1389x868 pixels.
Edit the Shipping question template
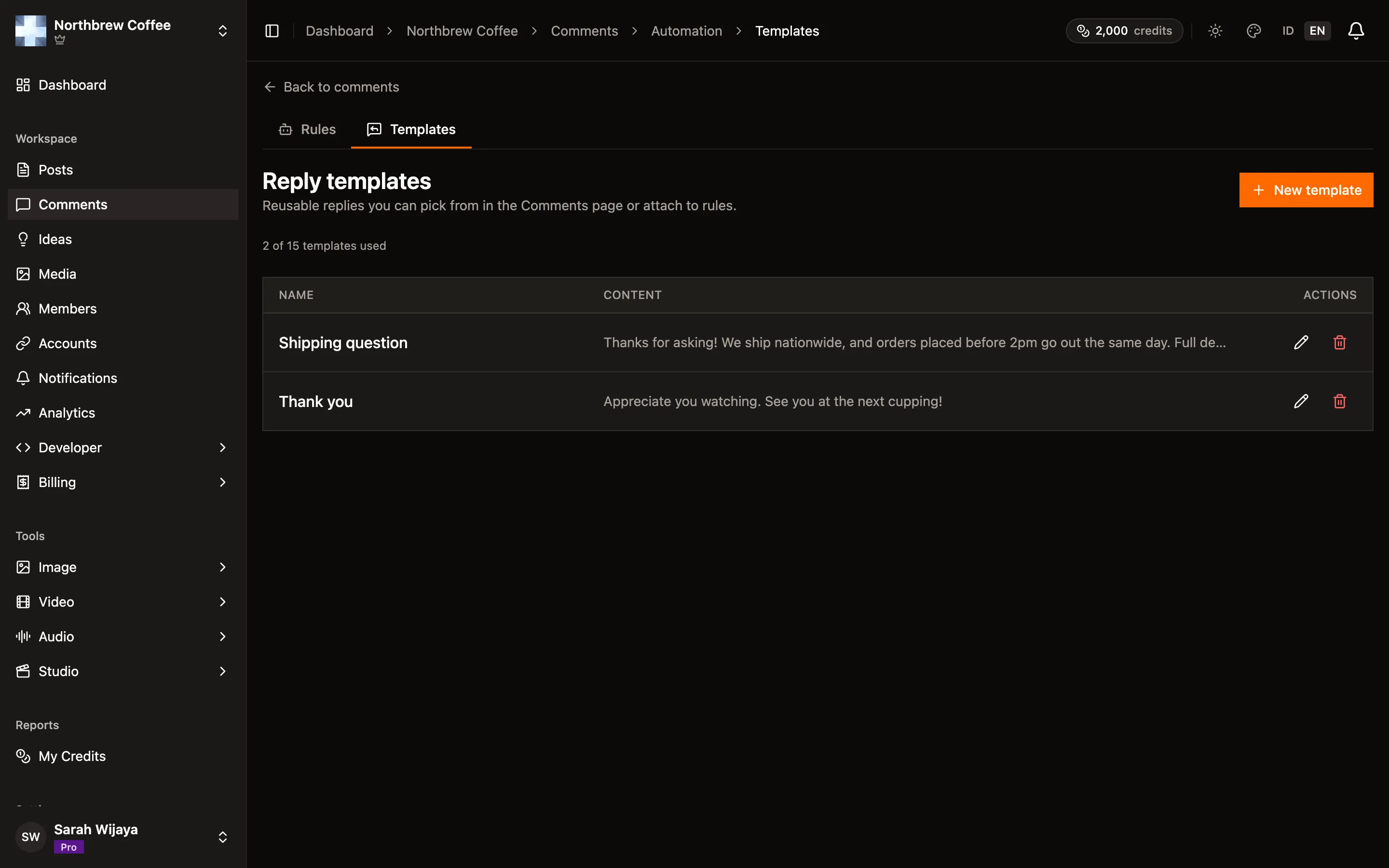click(x=1301, y=343)
